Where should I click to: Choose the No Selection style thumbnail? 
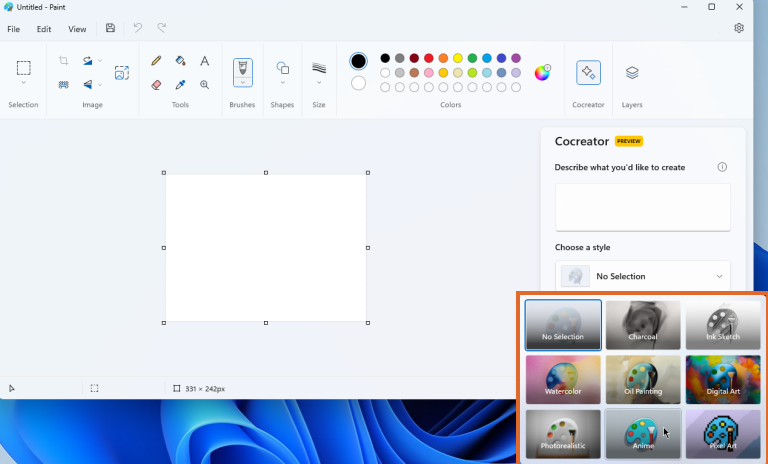click(x=563, y=325)
